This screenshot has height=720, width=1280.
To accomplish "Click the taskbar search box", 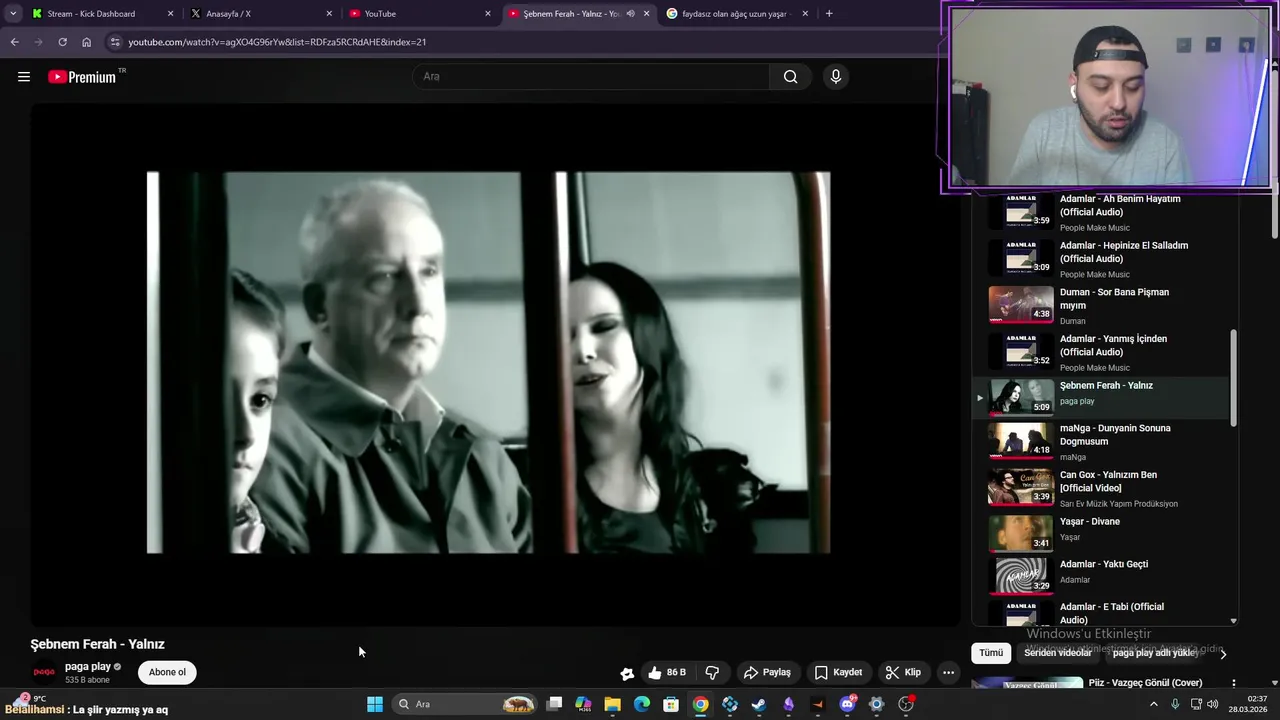I will coord(465,704).
